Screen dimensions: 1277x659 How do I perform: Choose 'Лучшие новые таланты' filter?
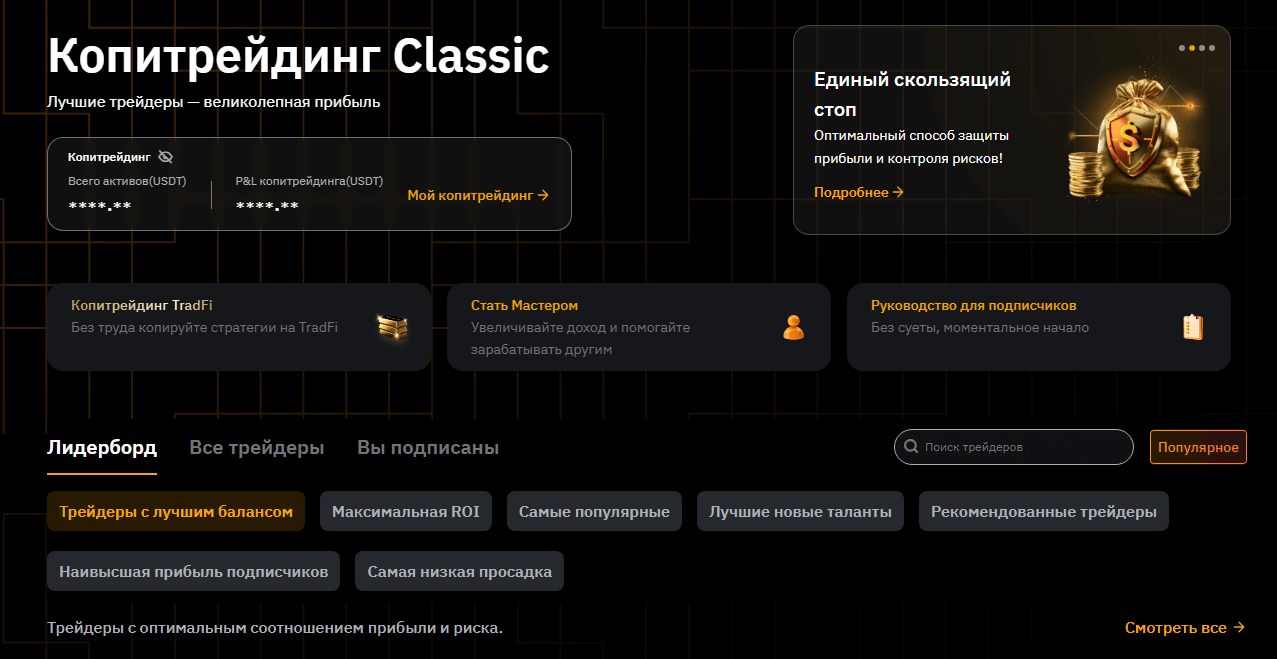tap(800, 512)
